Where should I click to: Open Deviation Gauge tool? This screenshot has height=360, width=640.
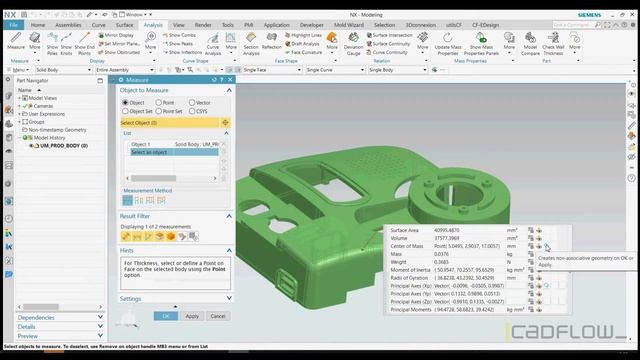(x=353, y=44)
